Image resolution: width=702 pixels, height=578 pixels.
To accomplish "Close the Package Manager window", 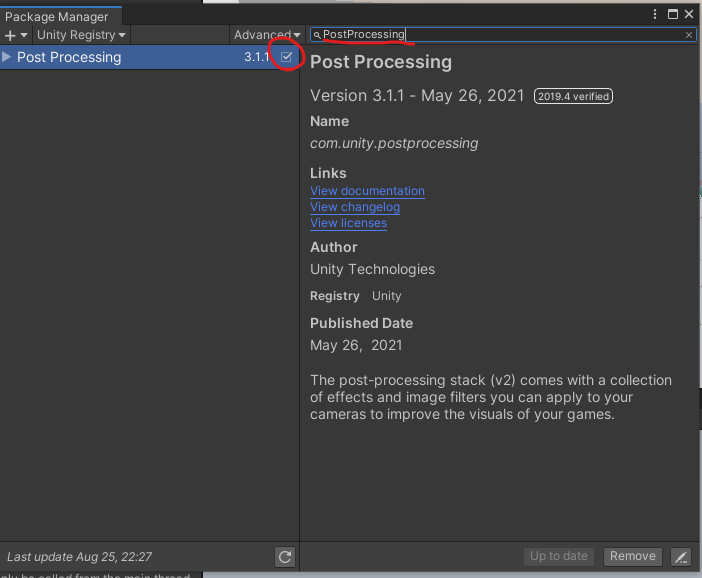I will click(689, 14).
